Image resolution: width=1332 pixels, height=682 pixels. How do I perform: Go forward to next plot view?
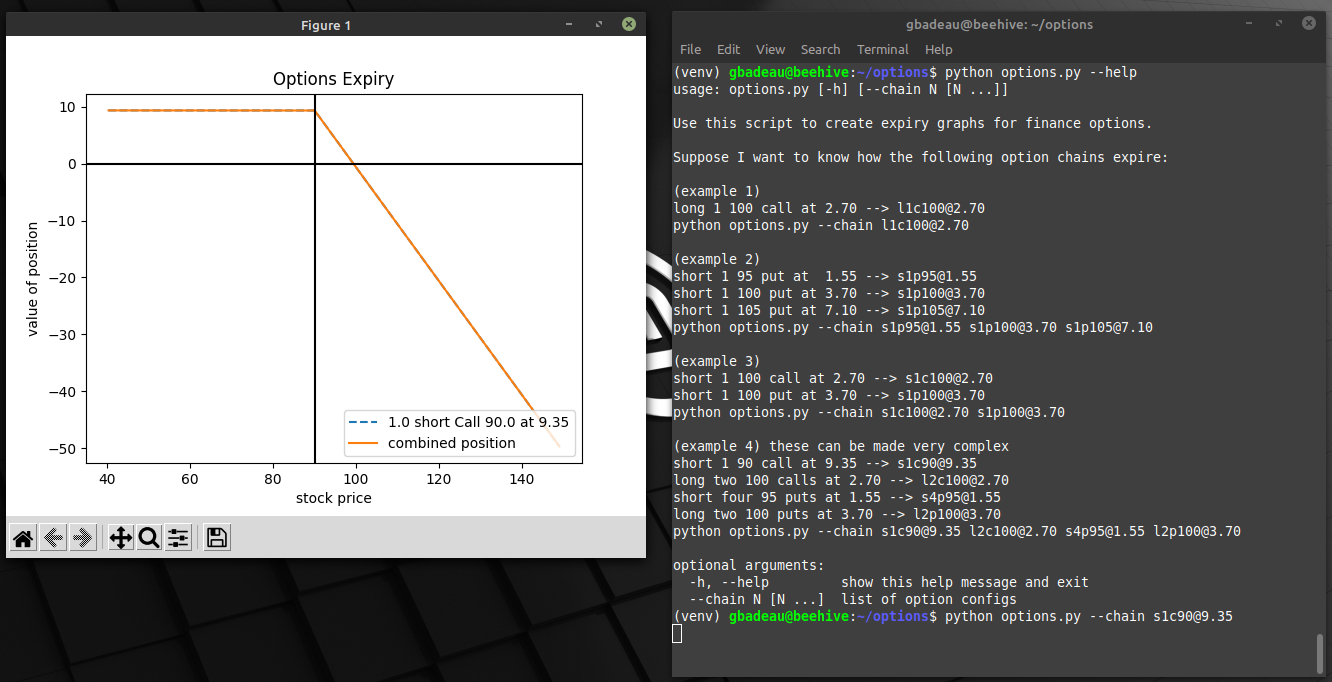tap(83, 538)
